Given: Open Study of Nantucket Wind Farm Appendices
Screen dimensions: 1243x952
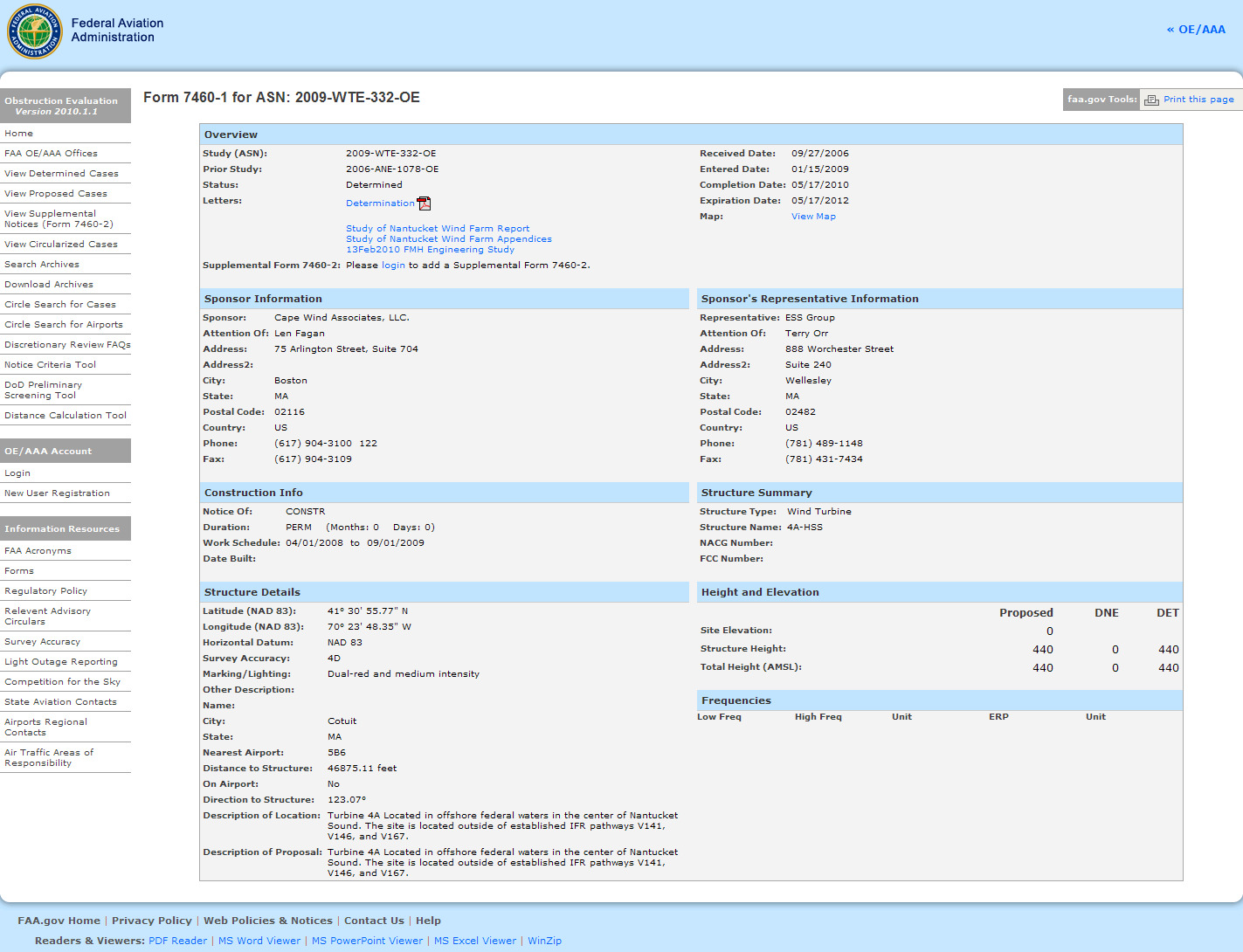Looking at the screenshot, I should [448, 239].
